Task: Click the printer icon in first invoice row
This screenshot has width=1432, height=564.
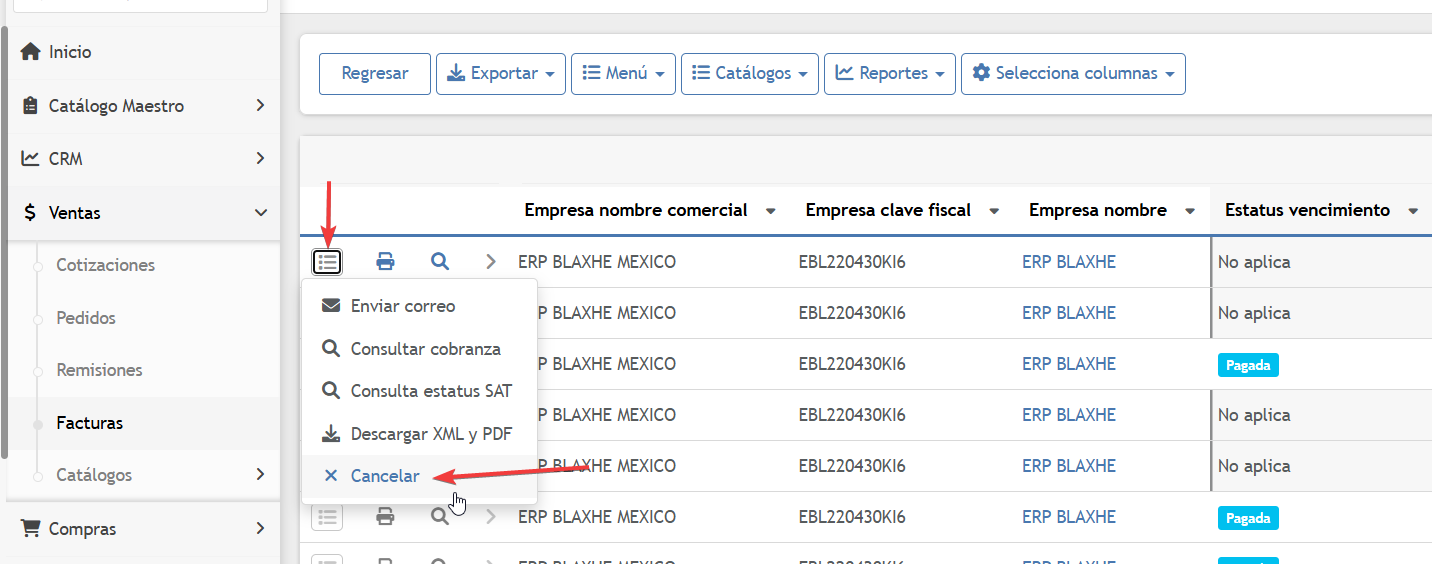Action: click(x=385, y=262)
